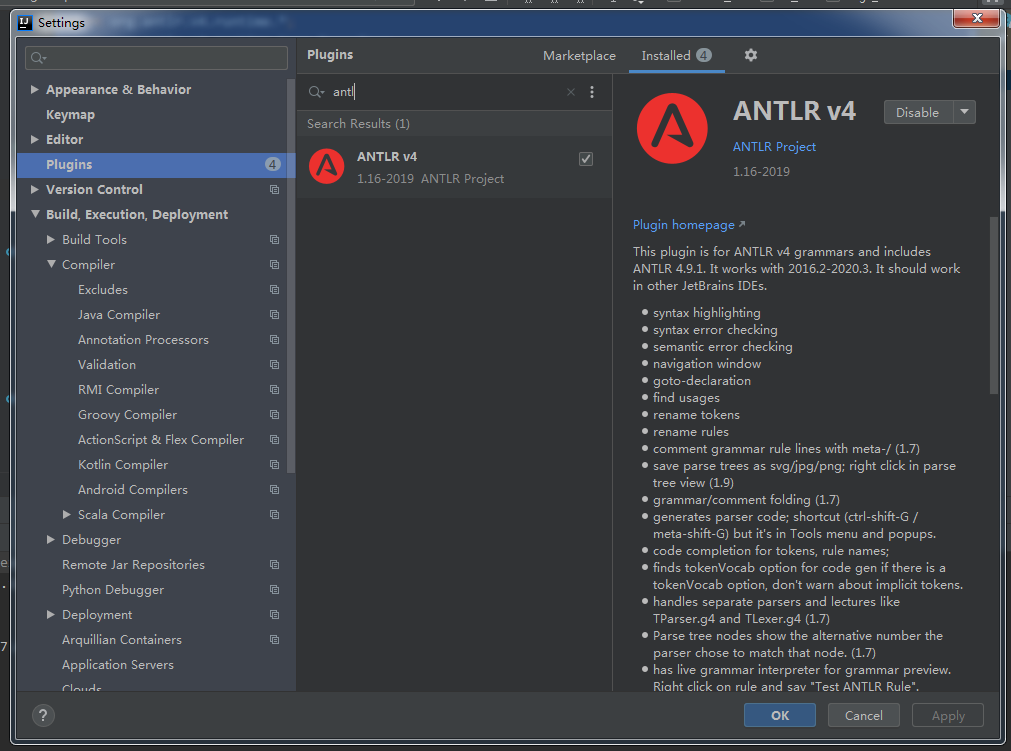Click the OK button
The width and height of the screenshot is (1011, 751).
click(780, 716)
